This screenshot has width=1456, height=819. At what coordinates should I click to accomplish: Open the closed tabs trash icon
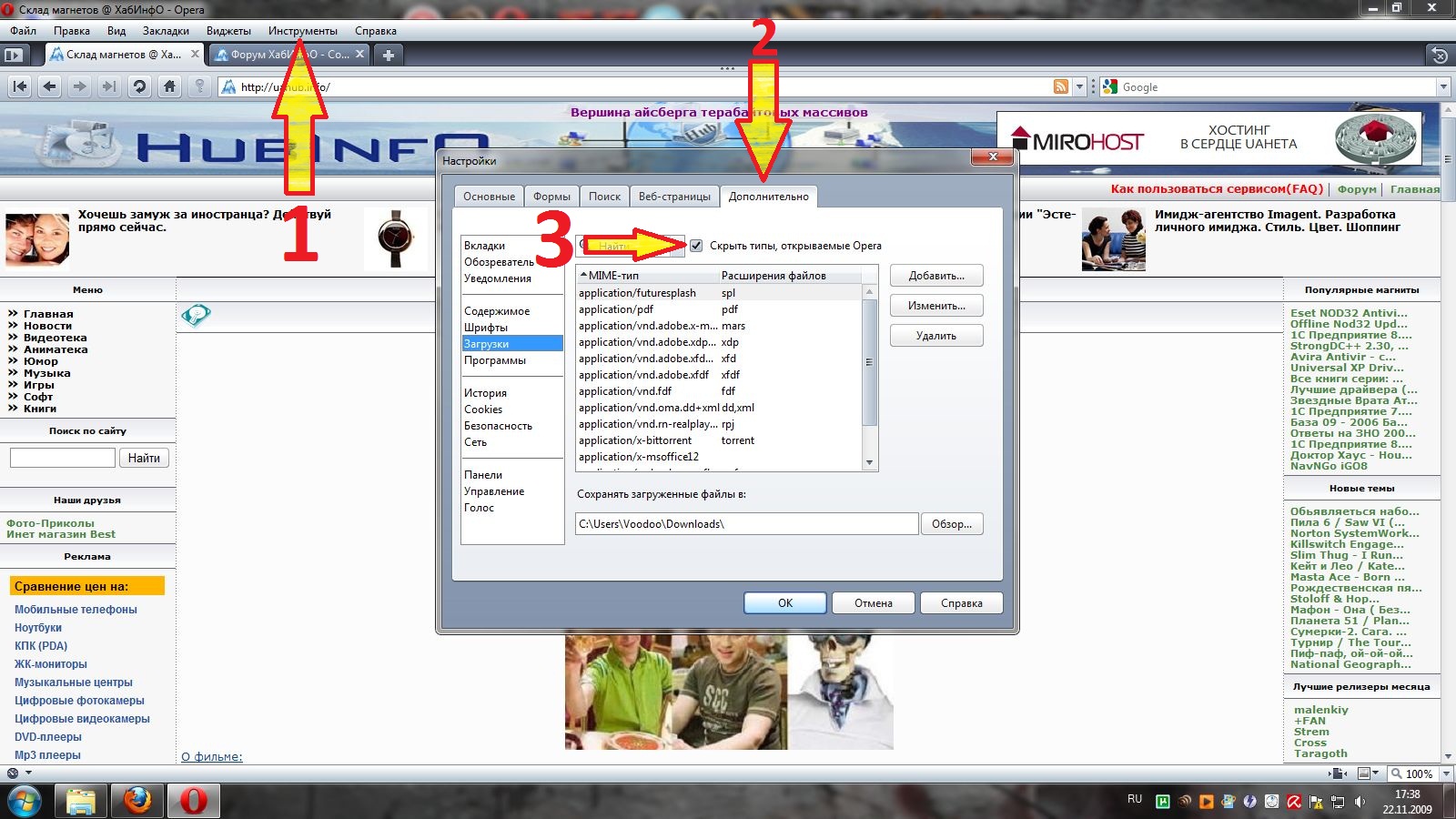[x=1440, y=56]
